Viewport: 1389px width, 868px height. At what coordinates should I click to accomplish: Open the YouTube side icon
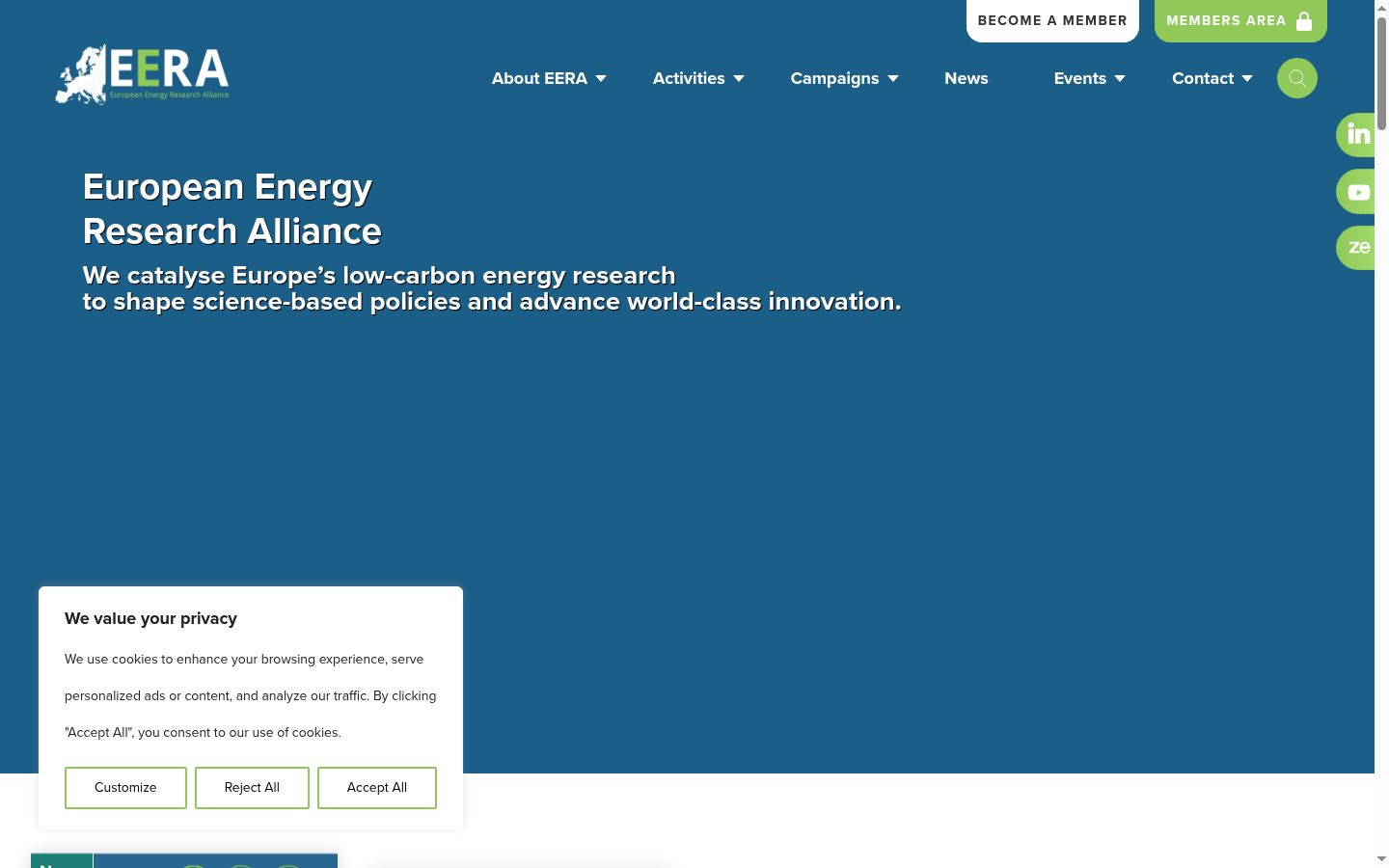[1356, 191]
